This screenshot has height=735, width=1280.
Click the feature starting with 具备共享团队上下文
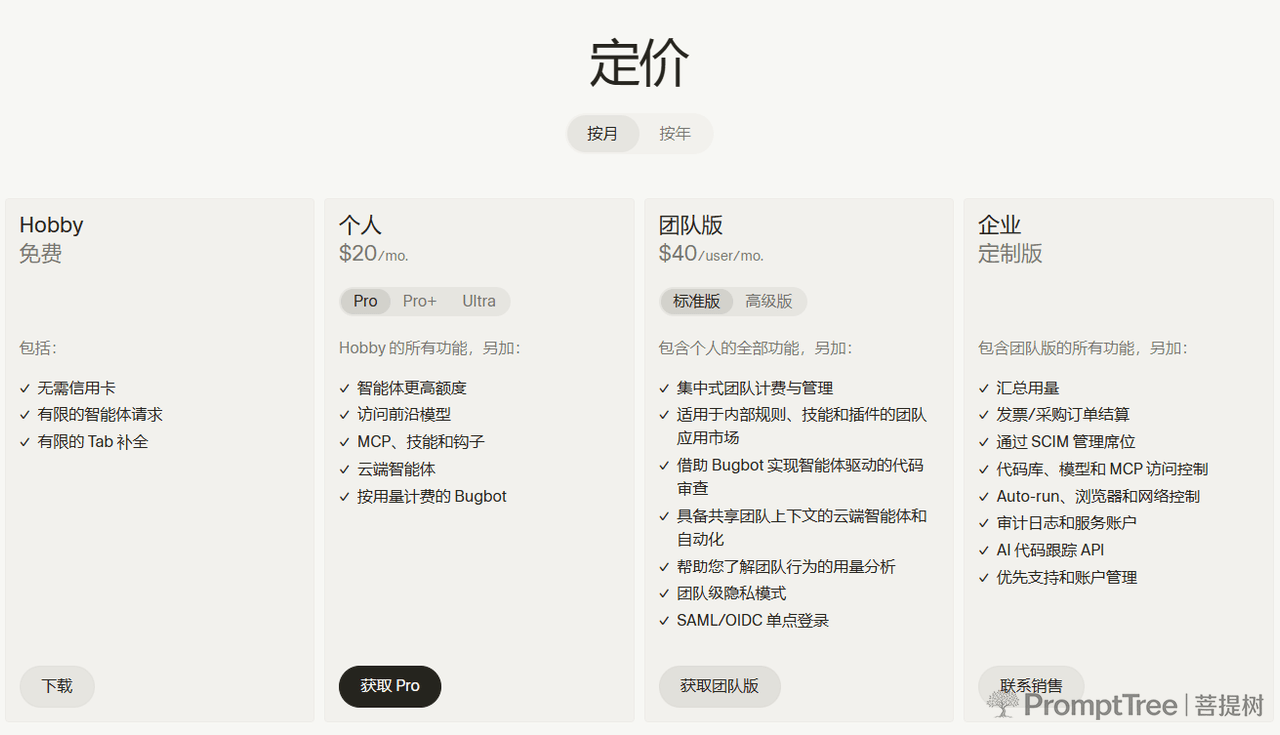click(802, 527)
